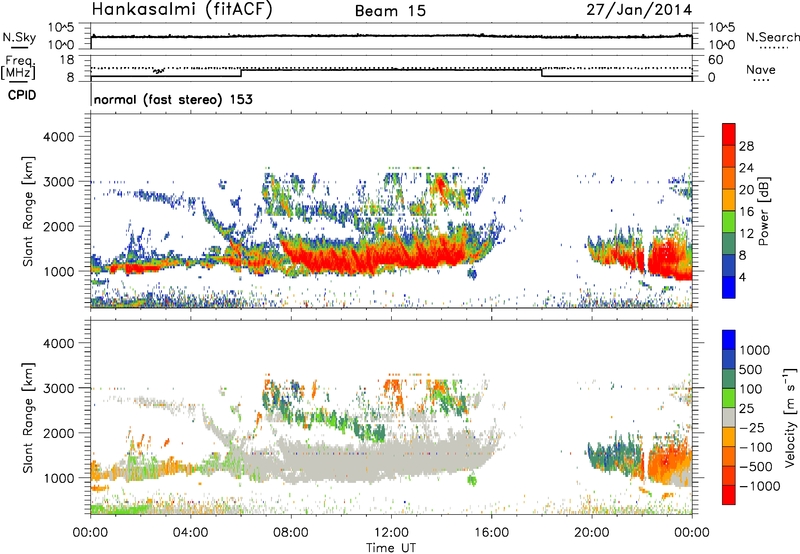Image resolution: width=800 pixels, height=554 pixels.
Task: Click the 04:00 time axis label
Action: [x=190, y=533]
